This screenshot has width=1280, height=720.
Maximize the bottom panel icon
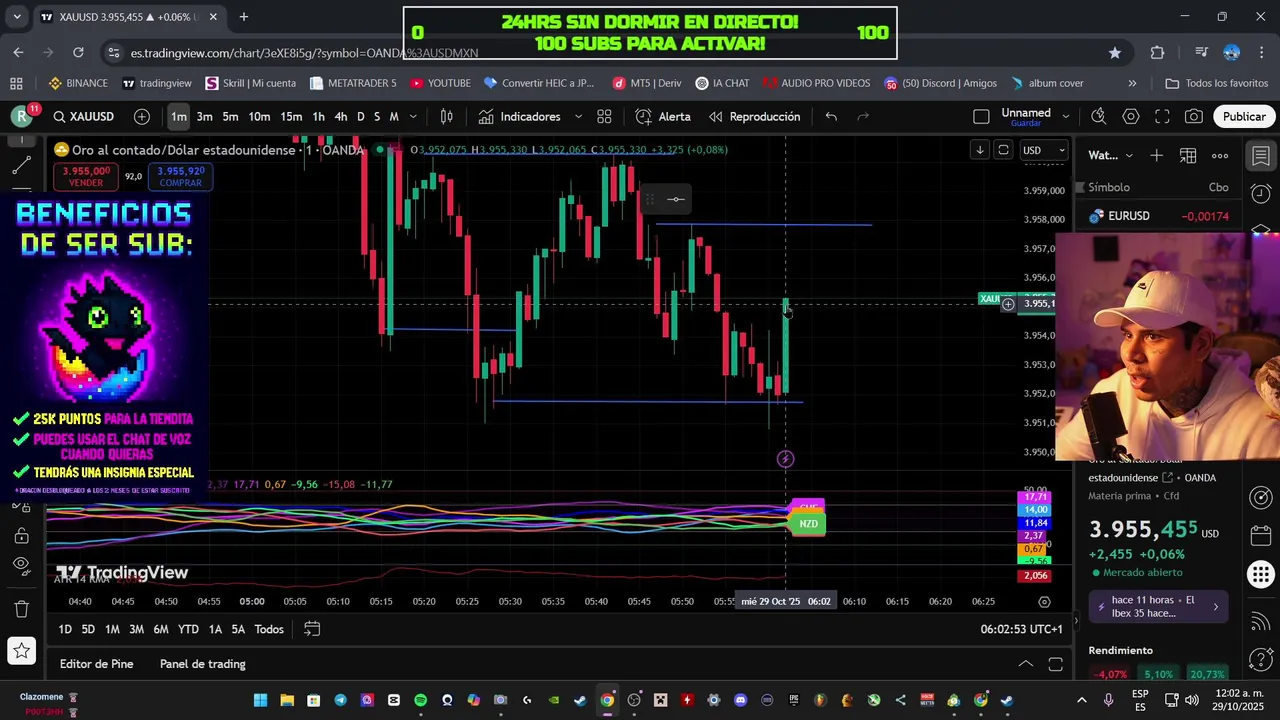(1055, 664)
